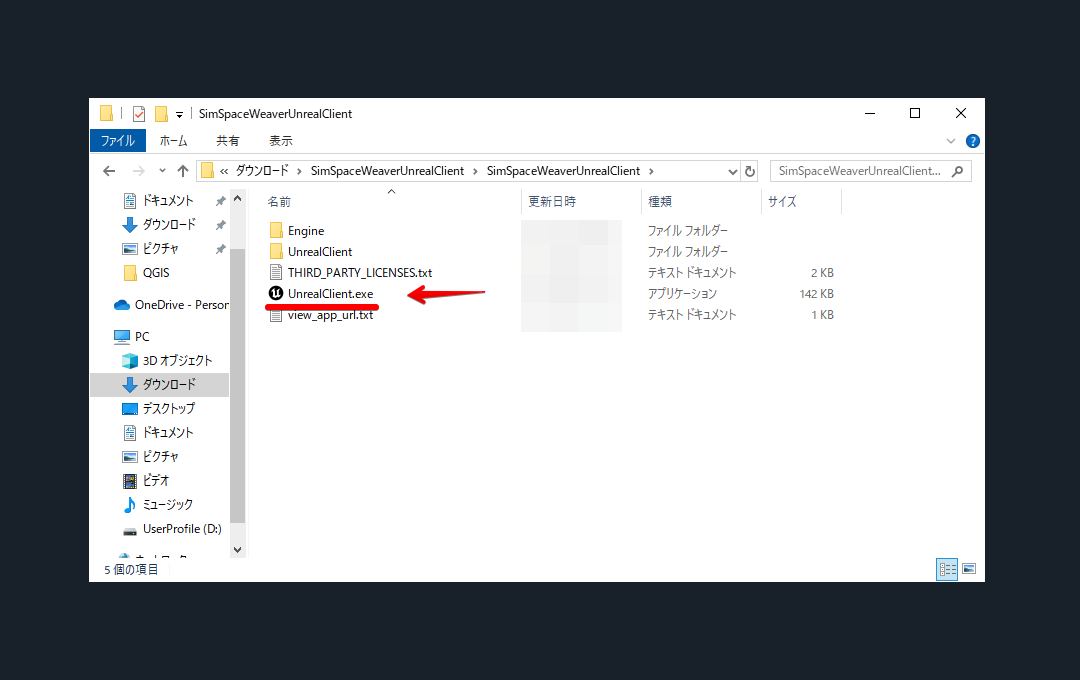
Task: Switch to the ホーム ribbon tab
Action: pos(174,141)
